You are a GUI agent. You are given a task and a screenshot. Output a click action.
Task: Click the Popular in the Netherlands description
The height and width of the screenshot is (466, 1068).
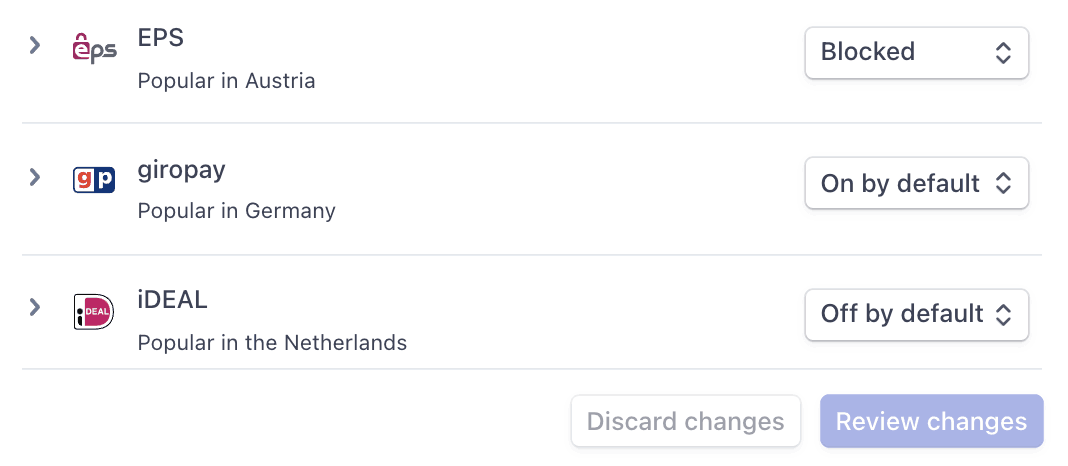pos(272,342)
